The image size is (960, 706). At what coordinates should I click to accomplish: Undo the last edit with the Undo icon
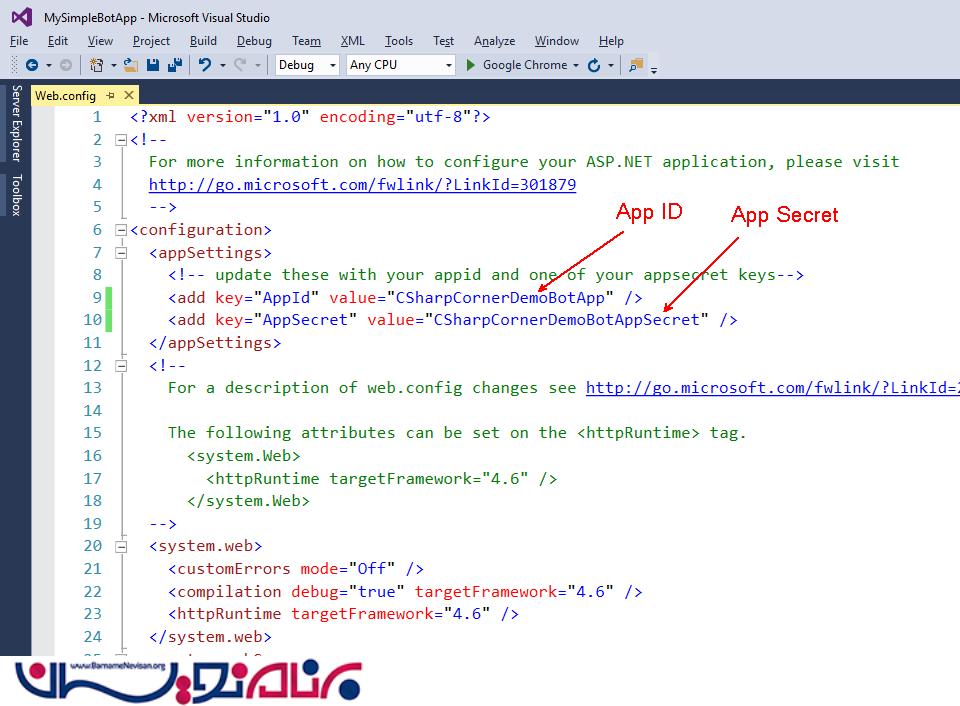[204, 65]
